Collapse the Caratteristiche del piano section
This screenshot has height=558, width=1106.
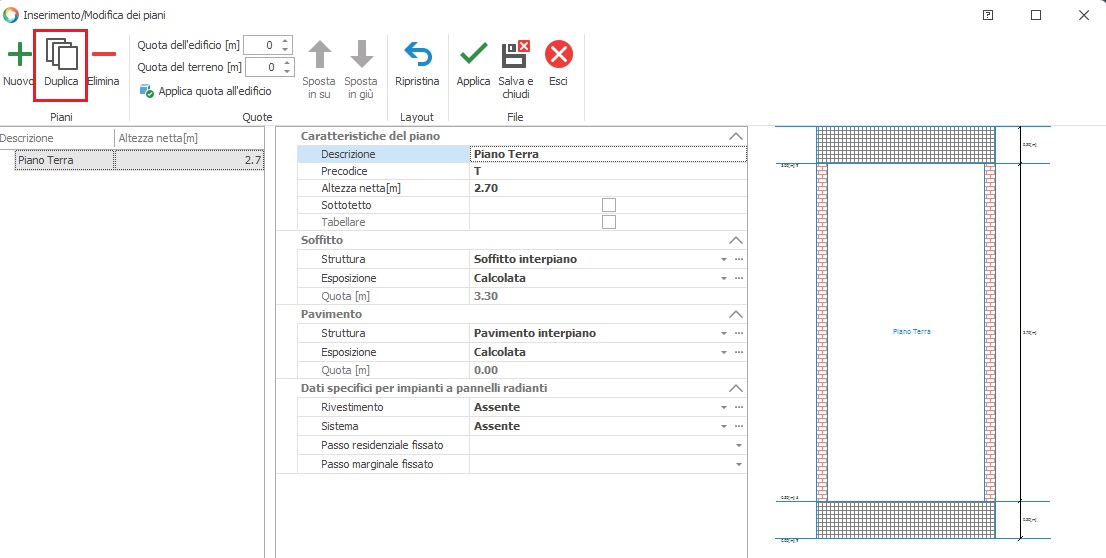736,136
